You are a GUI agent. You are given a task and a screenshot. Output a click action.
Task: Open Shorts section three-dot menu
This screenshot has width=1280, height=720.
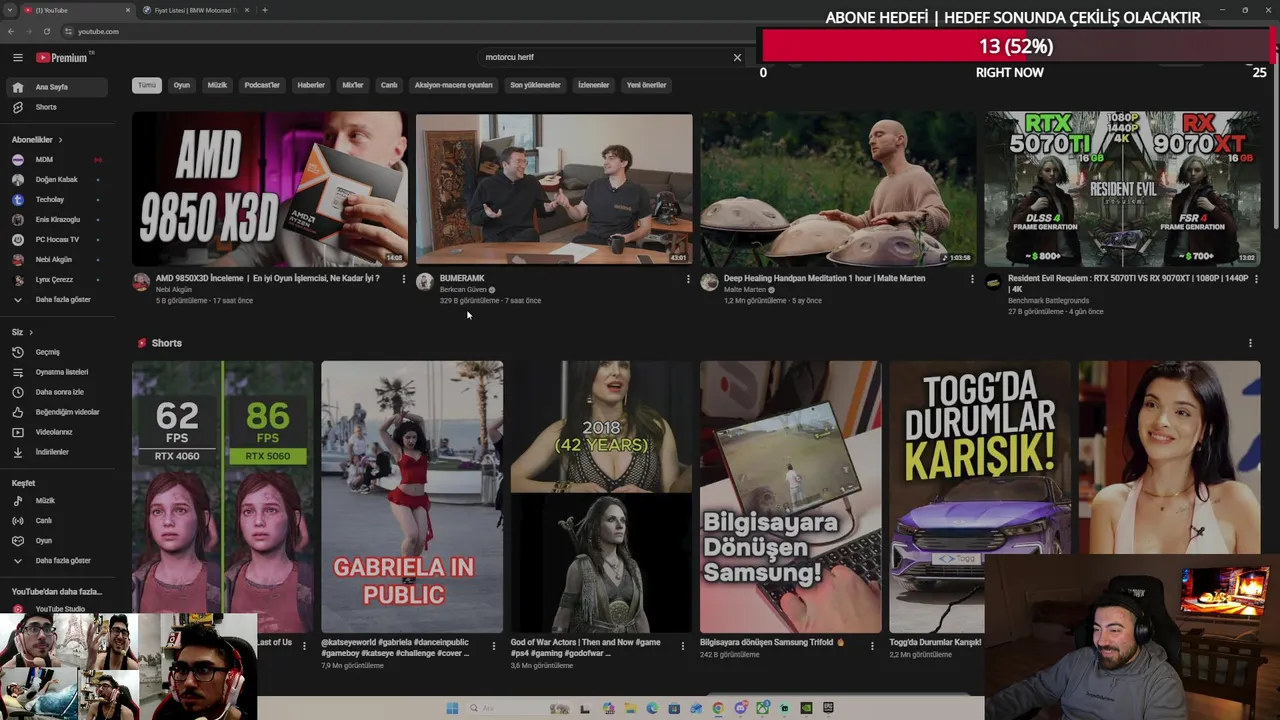pyautogui.click(x=1250, y=343)
